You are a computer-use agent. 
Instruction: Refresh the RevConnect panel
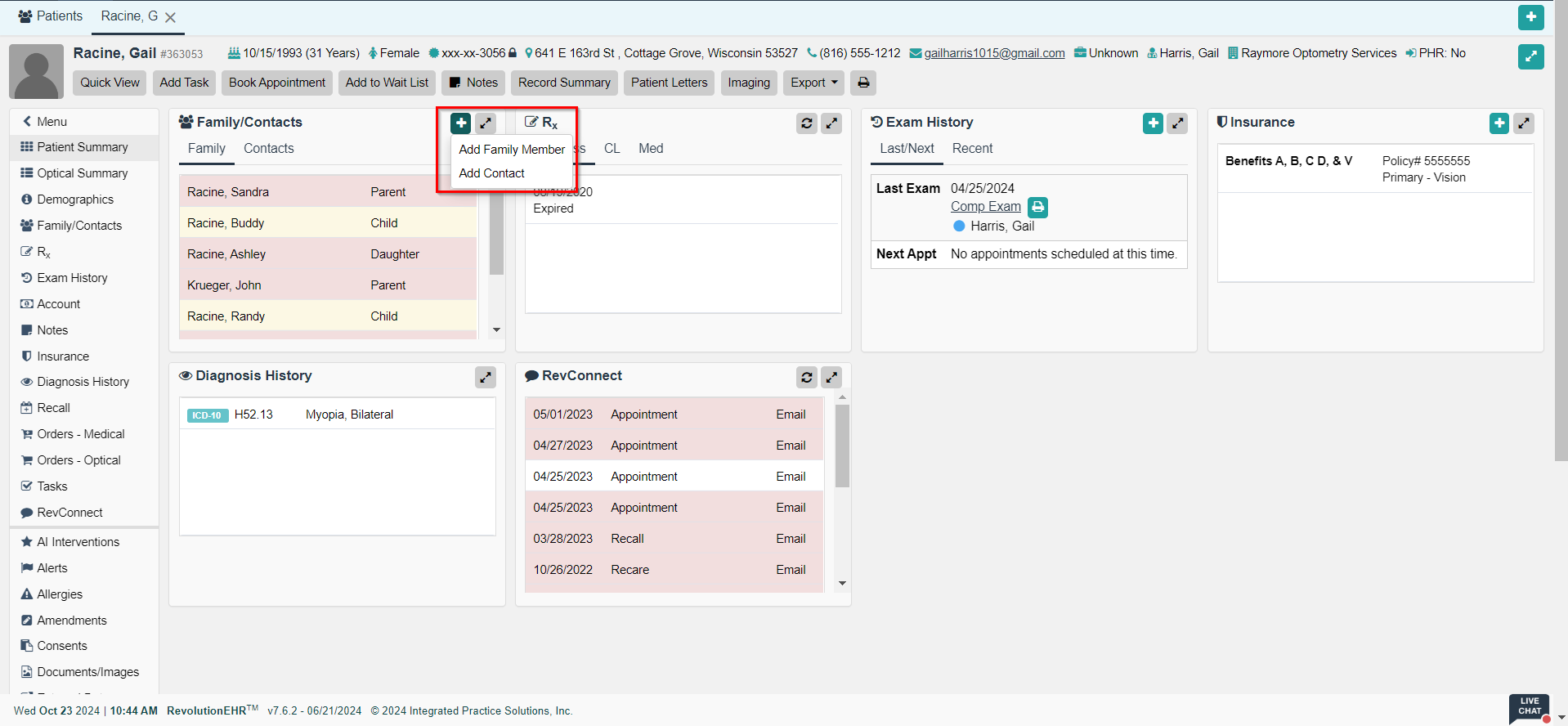(806, 377)
